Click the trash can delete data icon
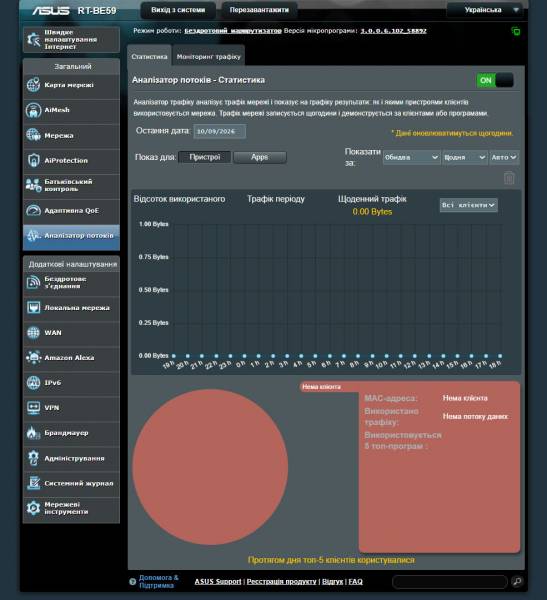 click(x=509, y=178)
